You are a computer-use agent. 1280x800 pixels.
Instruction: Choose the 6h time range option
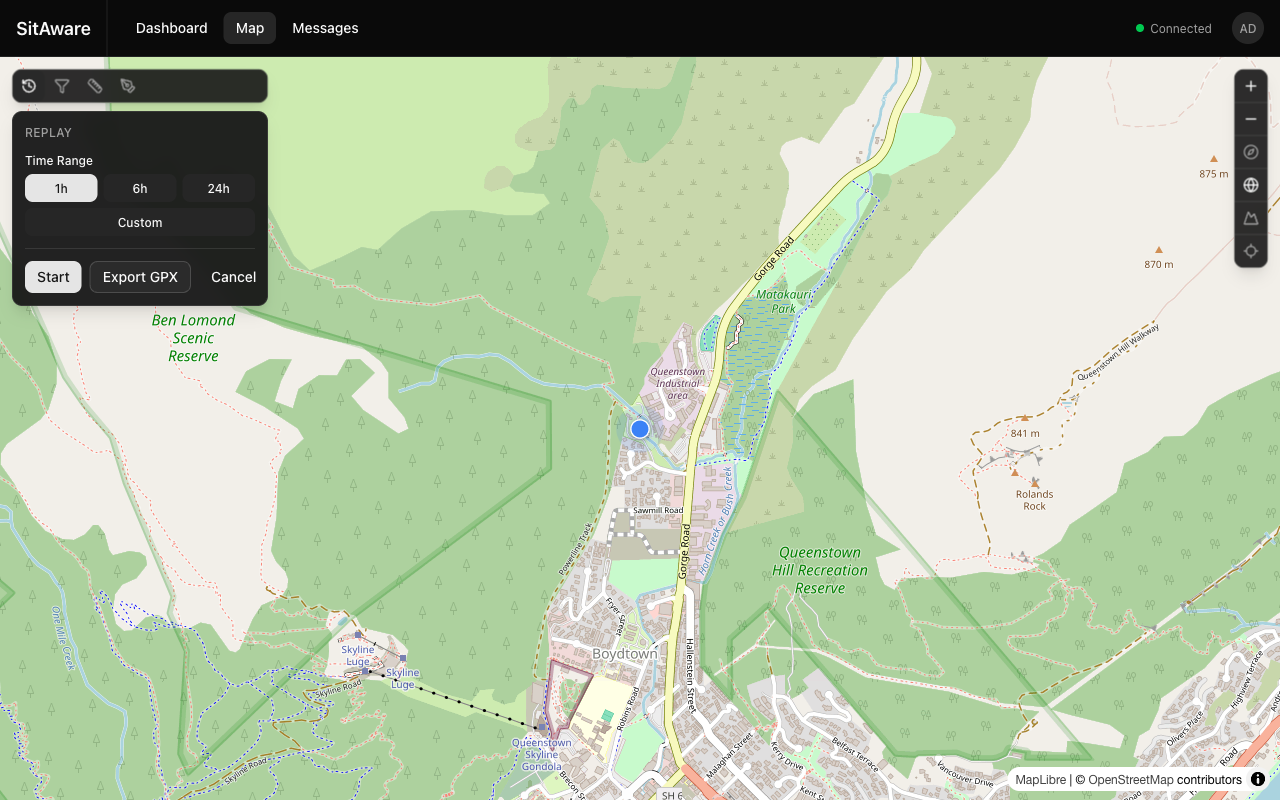point(140,188)
